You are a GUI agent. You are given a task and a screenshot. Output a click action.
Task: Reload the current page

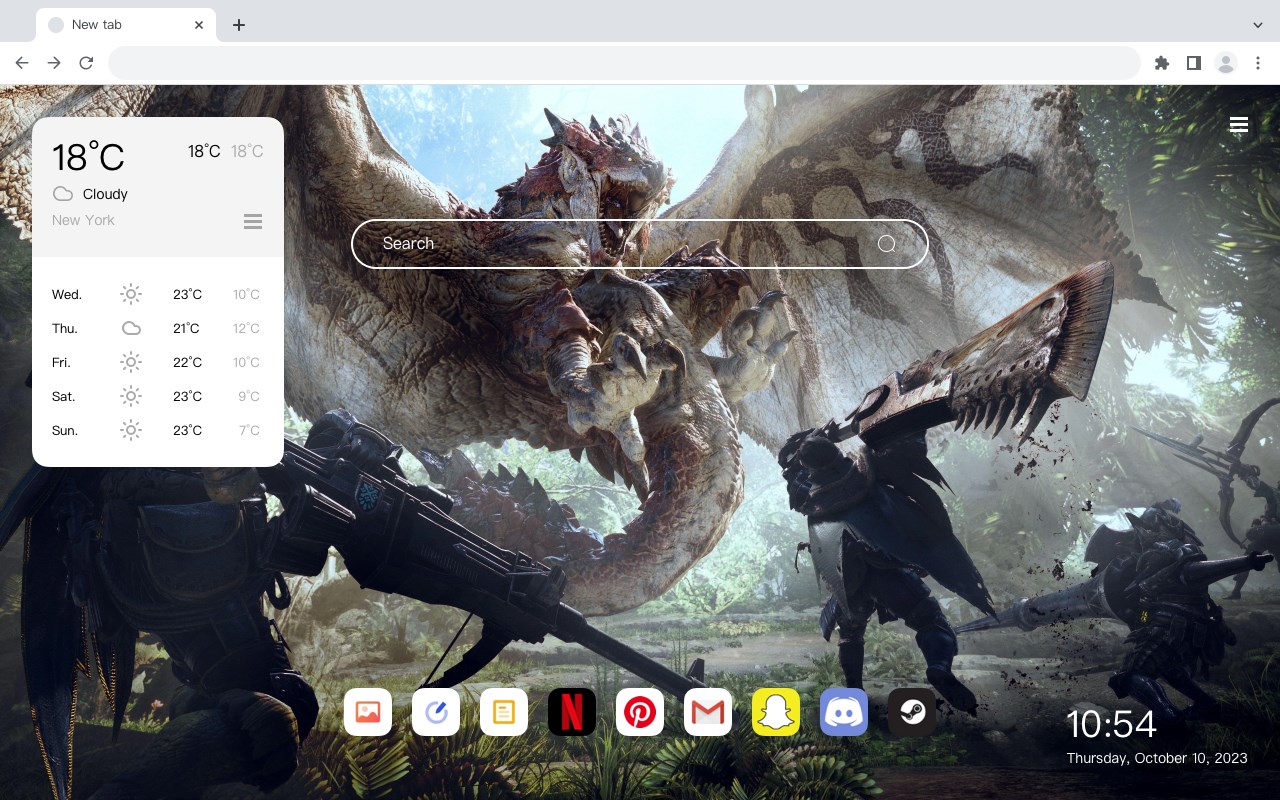[86, 63]
